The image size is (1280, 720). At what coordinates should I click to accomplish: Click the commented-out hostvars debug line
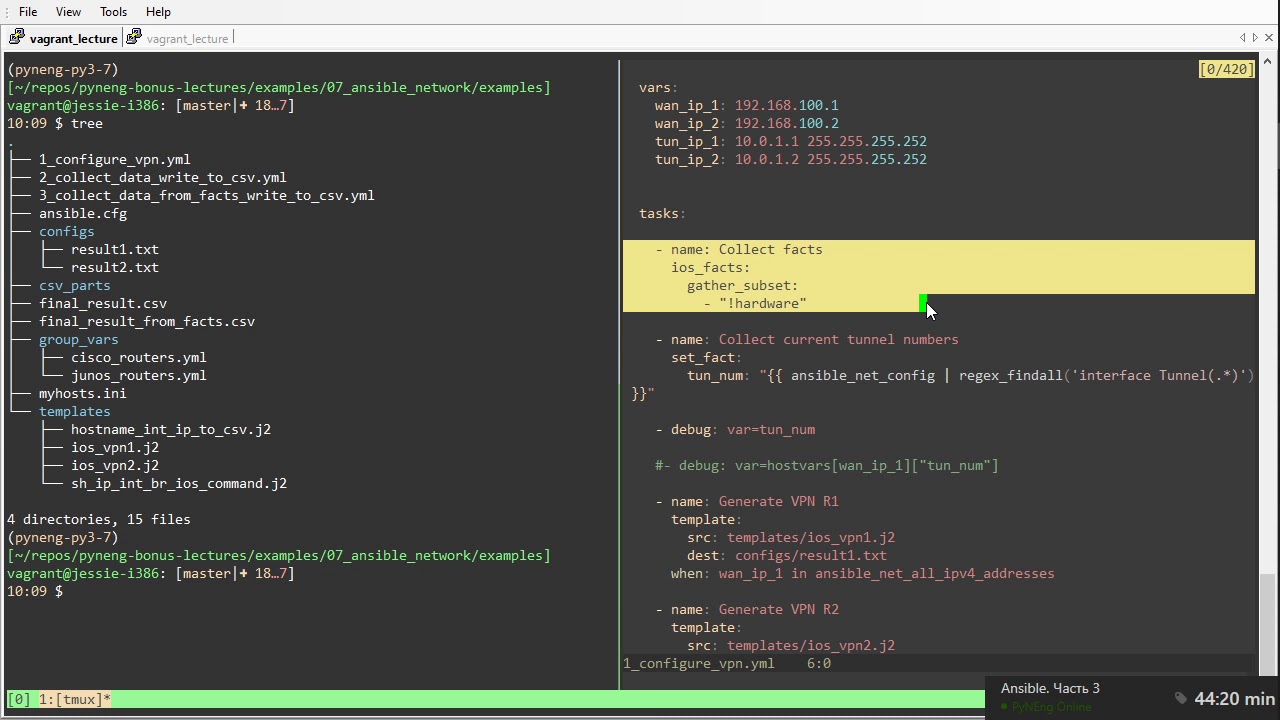coord(827,465)
